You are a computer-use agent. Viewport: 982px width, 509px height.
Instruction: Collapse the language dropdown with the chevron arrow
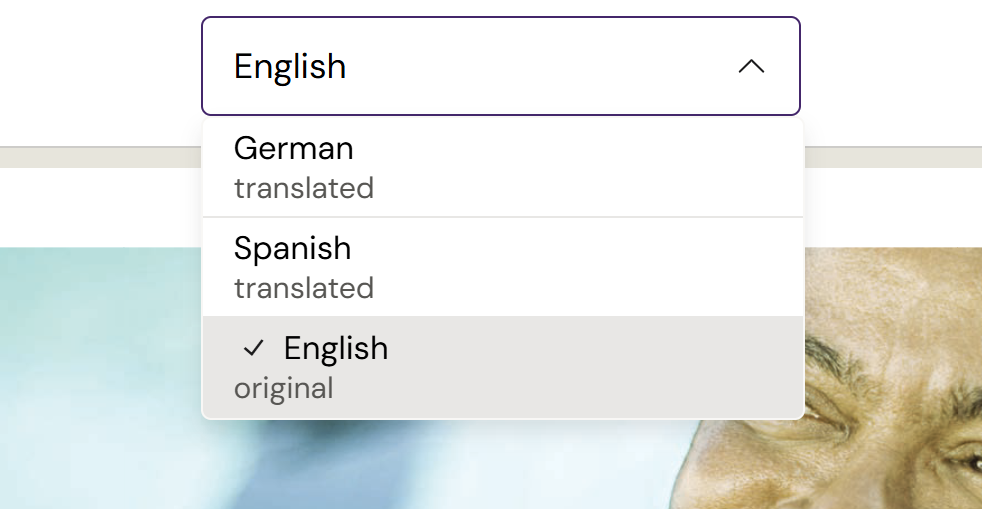coord(751,67)
